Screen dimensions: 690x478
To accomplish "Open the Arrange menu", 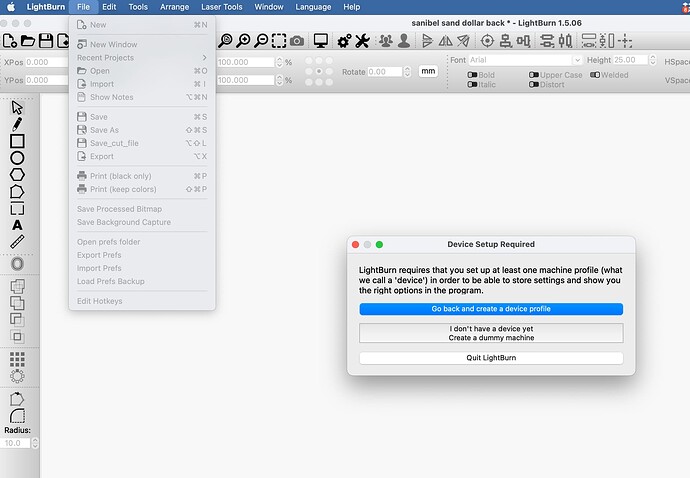I will click(x=174, y=7).
